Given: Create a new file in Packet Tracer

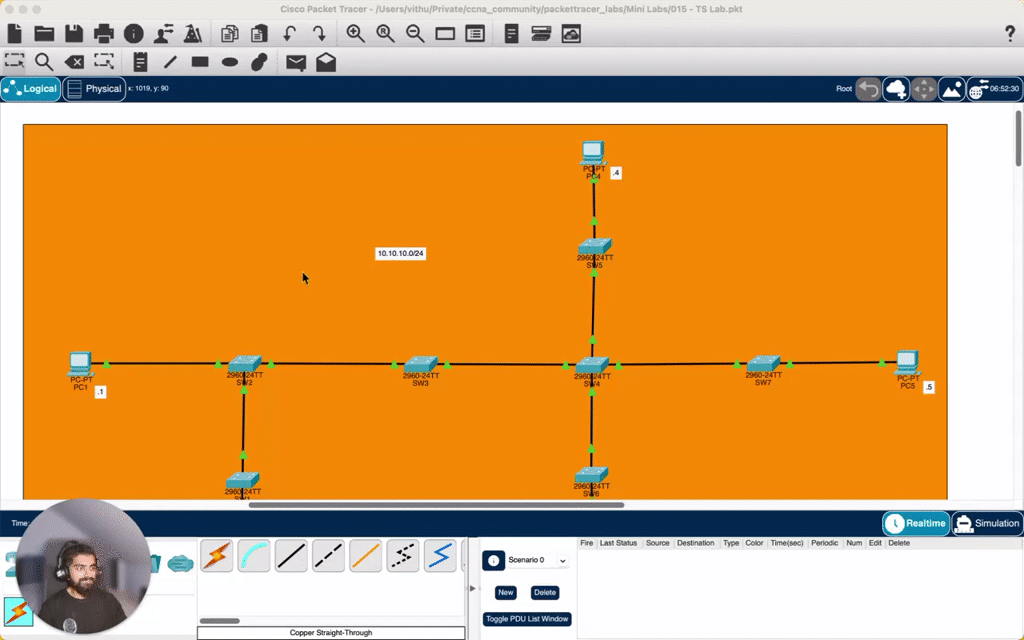Looking at the screenshot, I should [x=14, y=33].
